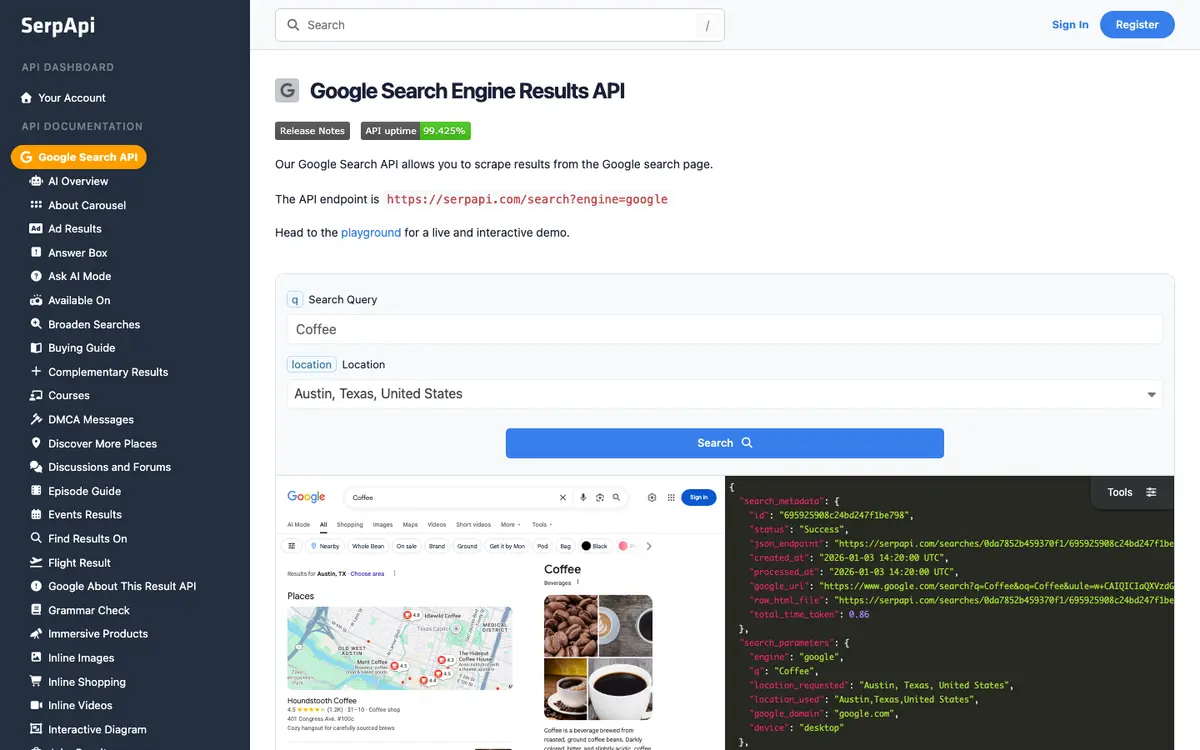
Task: Click the Courses icon
Action: pos(36,395)
